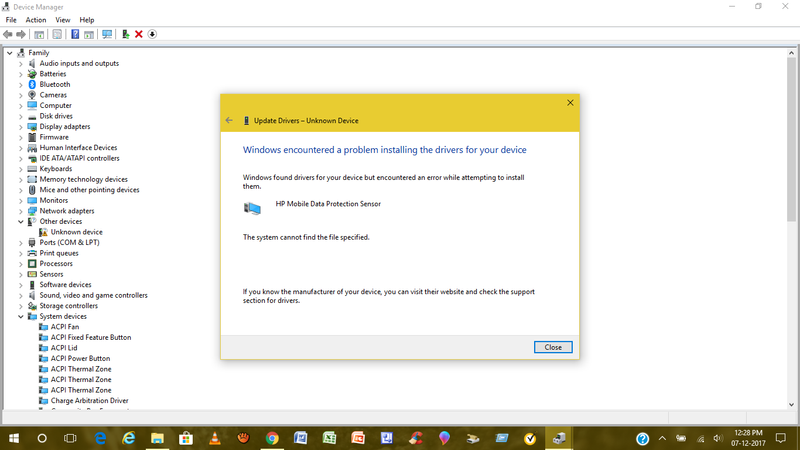800x450 pixels.
Task: Open the Help menu
Action: point(87,20)
